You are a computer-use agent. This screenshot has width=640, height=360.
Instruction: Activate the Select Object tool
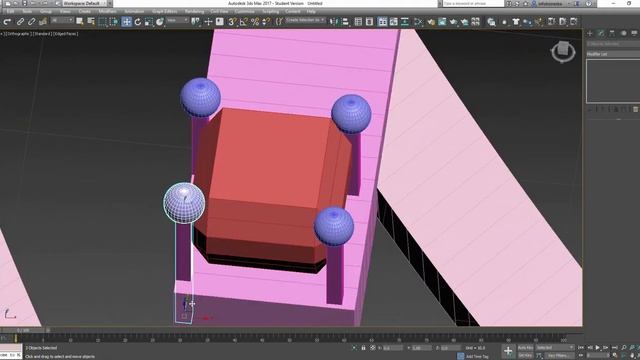click(x=80, y=22)
